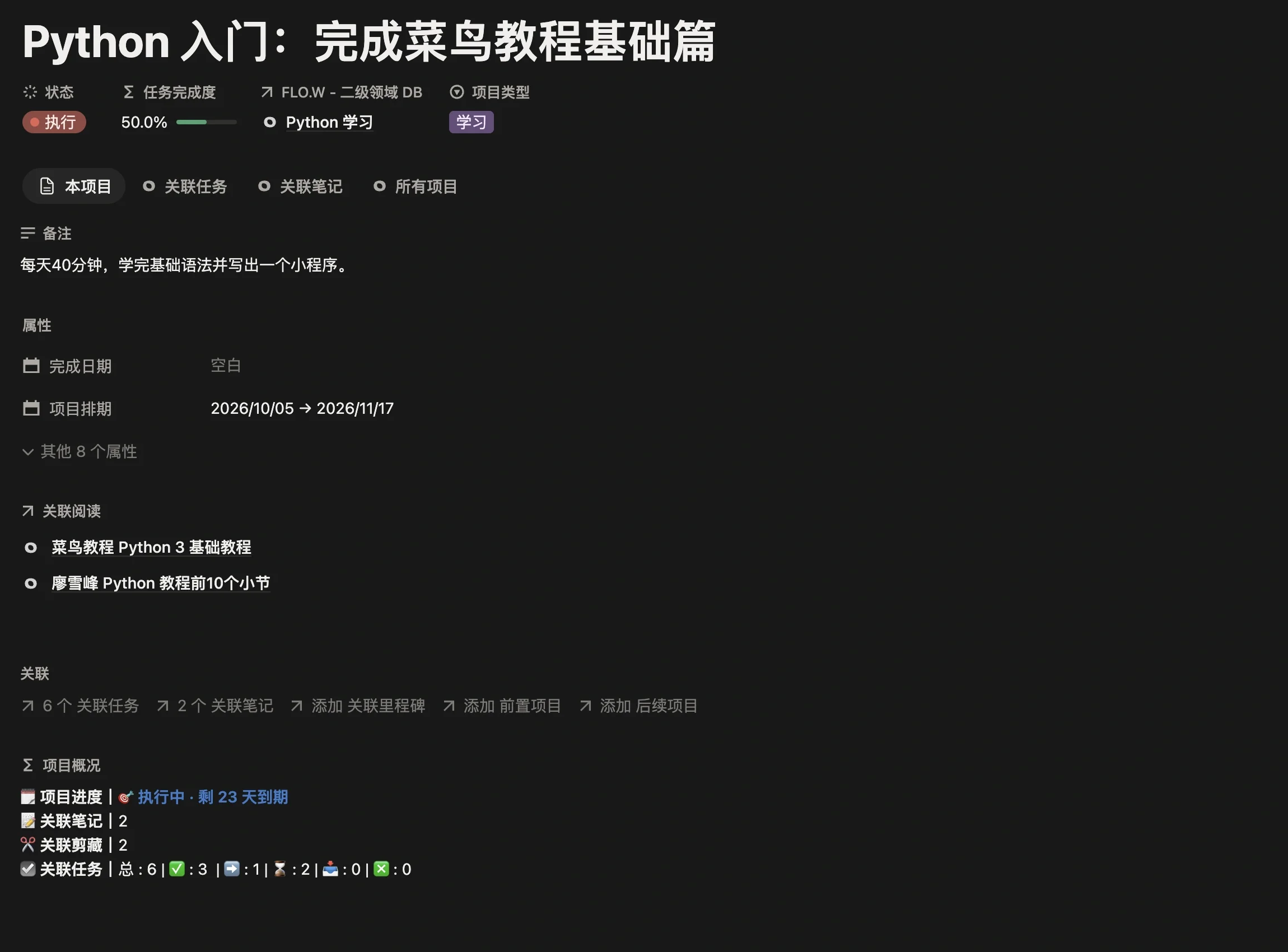The width and height of the screenshot is (1288, 952).
Task: Click the calendar emoji beside 项目进度
Action: click(27, 797)
